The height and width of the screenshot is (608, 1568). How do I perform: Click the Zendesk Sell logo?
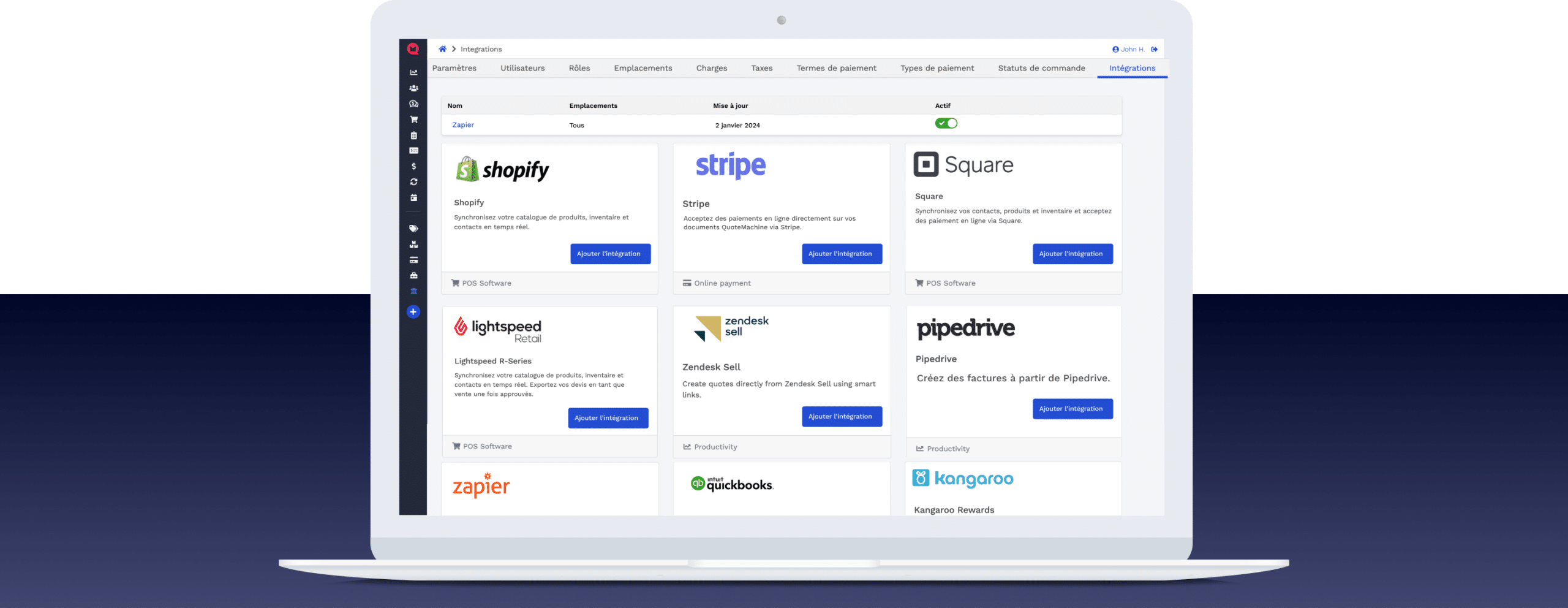731,328
